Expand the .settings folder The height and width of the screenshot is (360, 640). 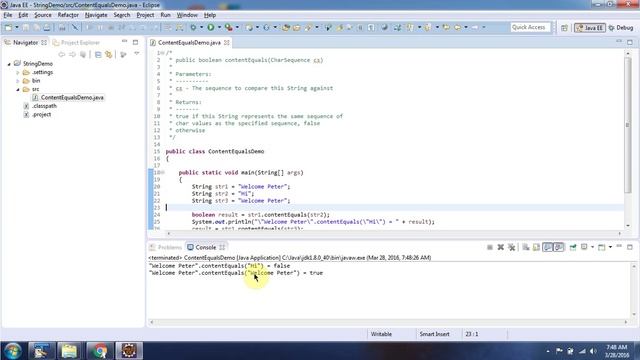(18, 73)
